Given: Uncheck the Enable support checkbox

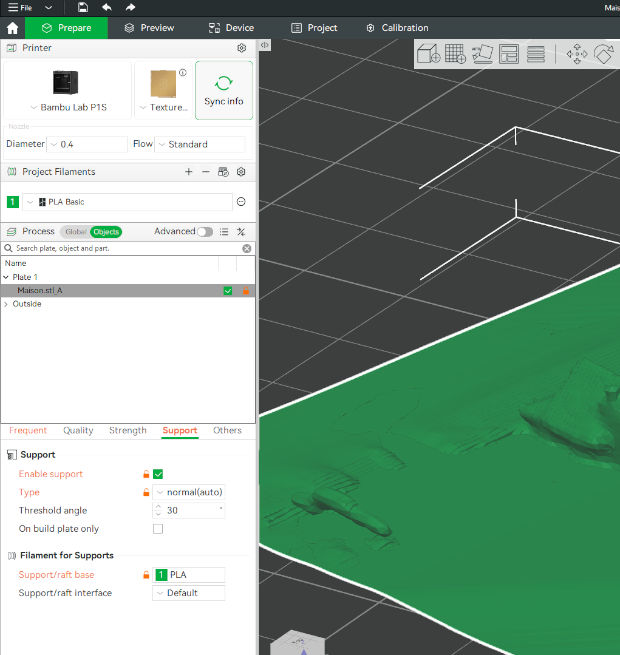Looking at the screenshot, I should pos(158,474).
